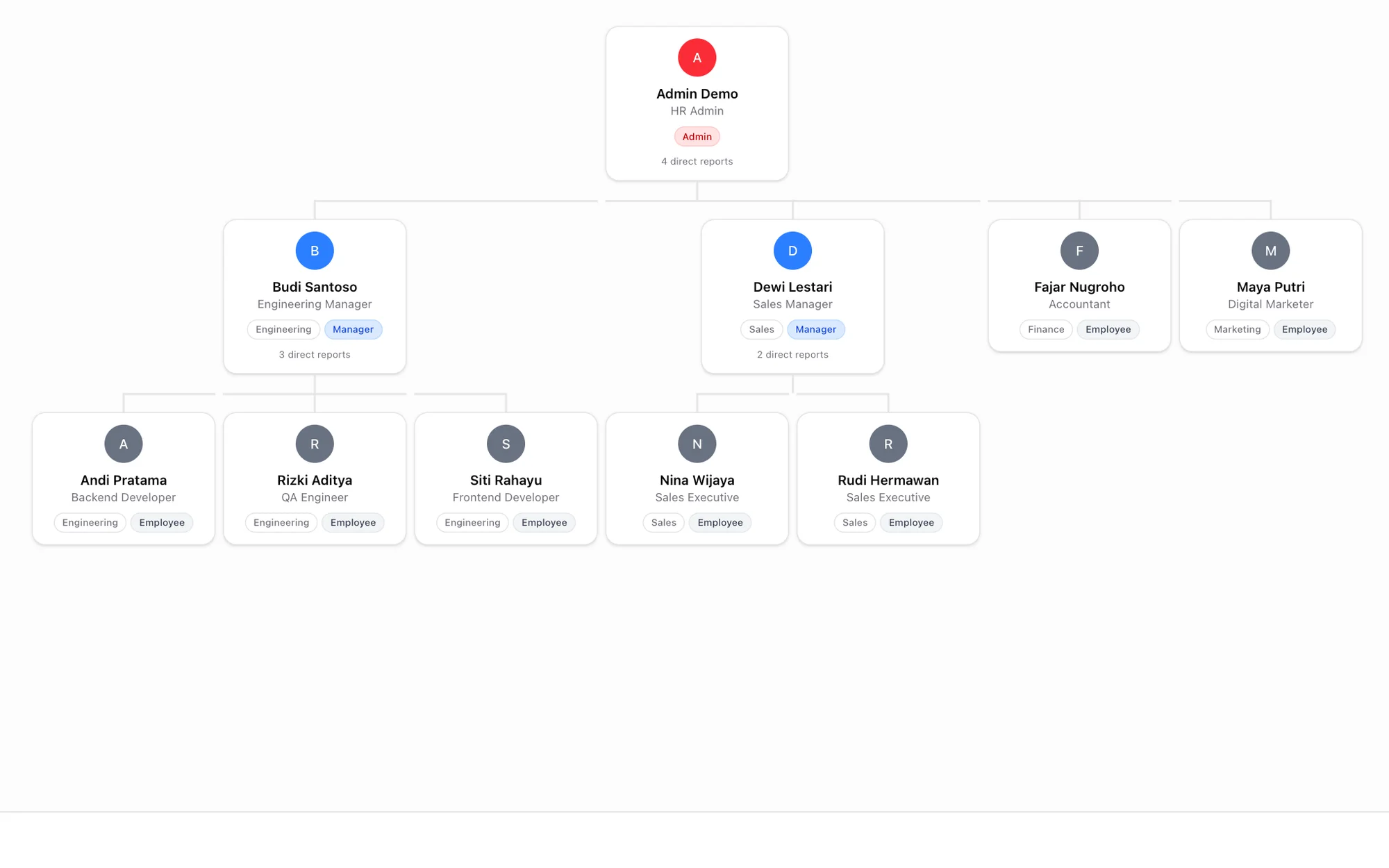Viewport: 1389px width, 868px height.
Task: Click the red Admin role badge
Action: coord(697,137)
